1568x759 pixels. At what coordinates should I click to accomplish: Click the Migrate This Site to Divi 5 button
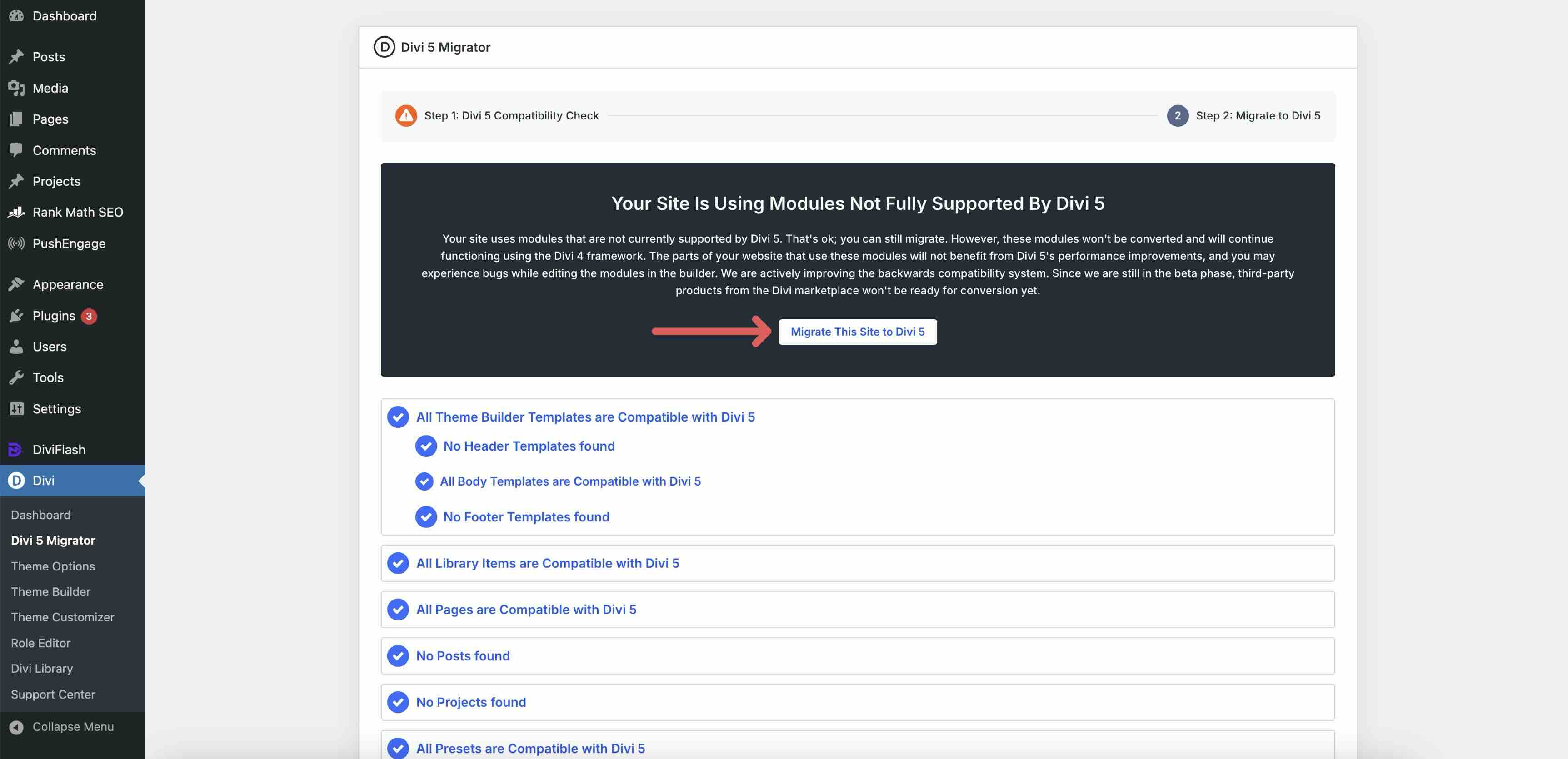[858, 332]
